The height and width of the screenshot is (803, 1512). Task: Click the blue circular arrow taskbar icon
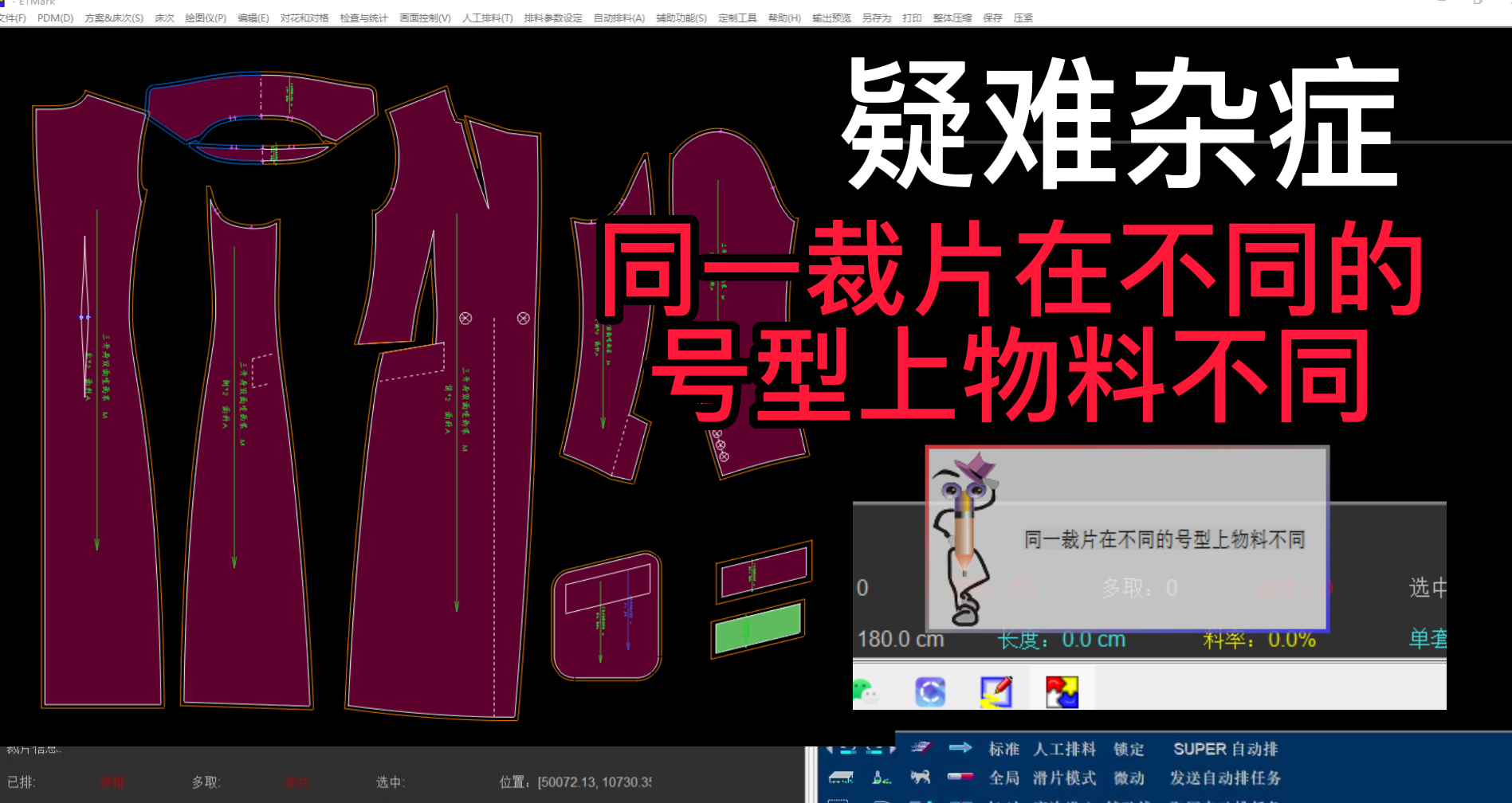pos(930,691)
